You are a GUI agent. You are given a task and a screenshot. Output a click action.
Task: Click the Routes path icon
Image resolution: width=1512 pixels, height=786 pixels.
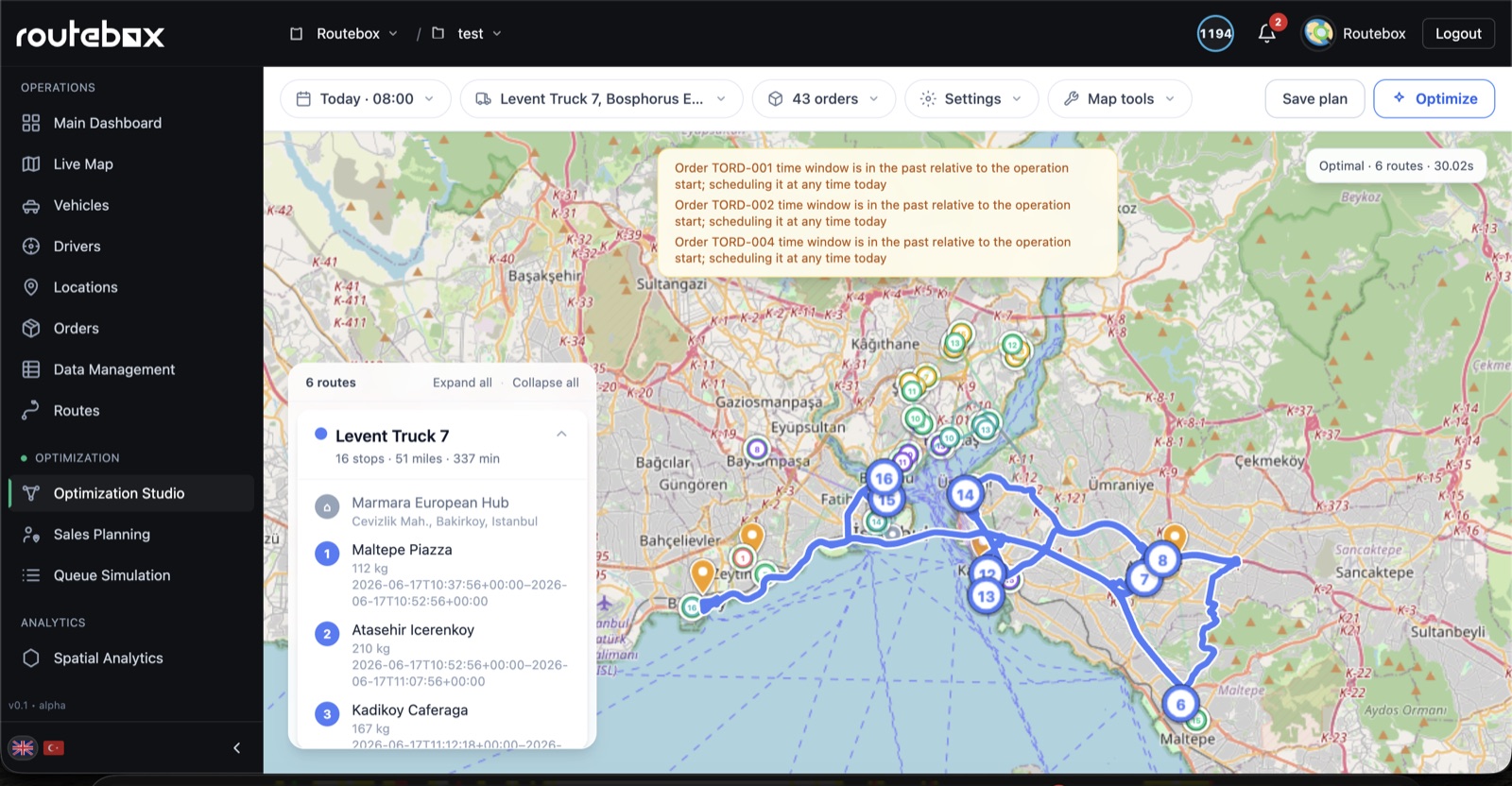tap(31, 411)
